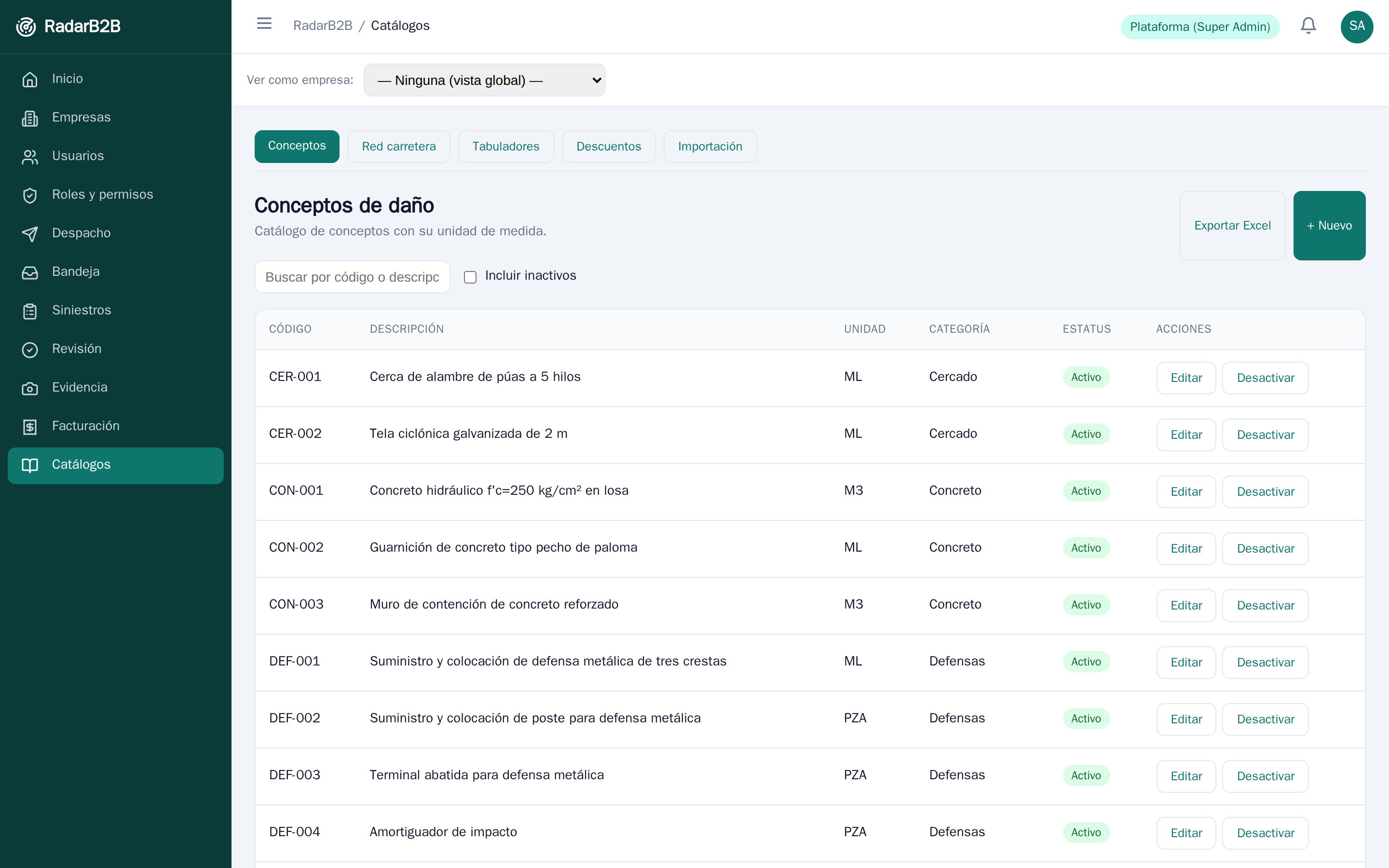The image size is (1389, 868).
Task: Open the Red carretera tab
Action: pos(399,147)
